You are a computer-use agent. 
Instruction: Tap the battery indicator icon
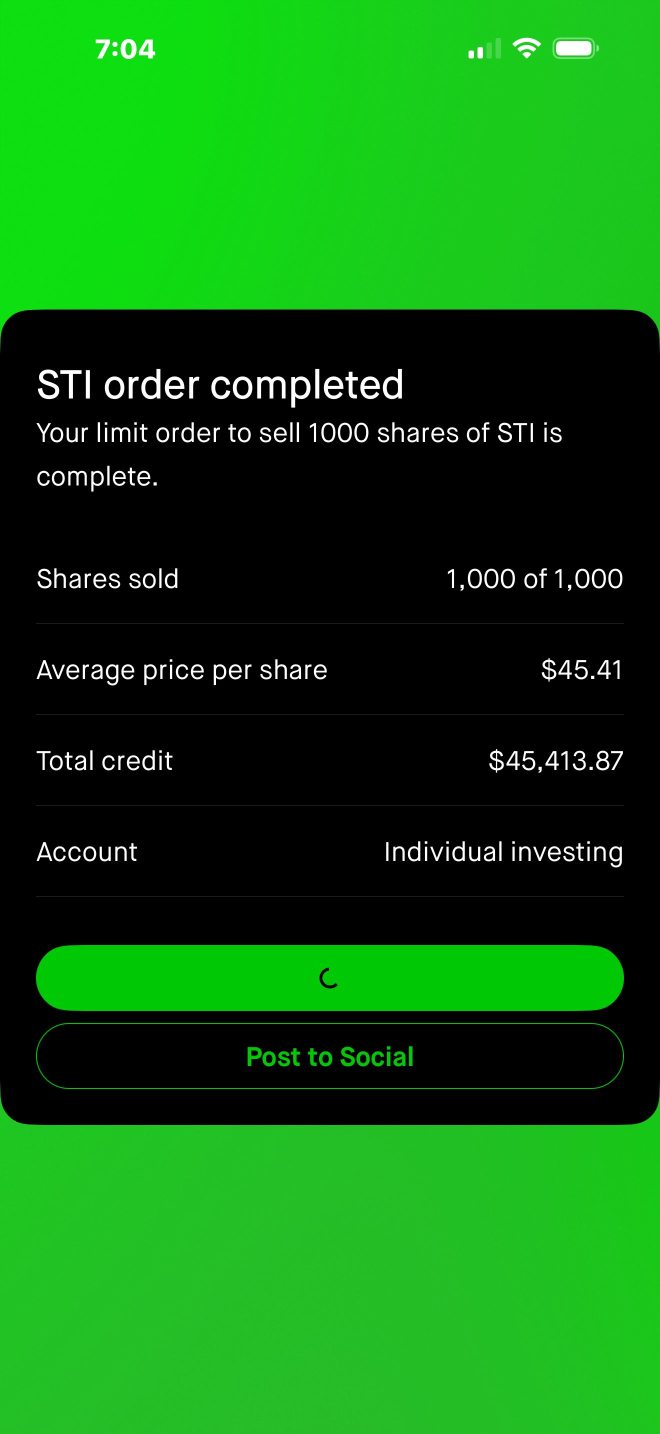[576, 48]
